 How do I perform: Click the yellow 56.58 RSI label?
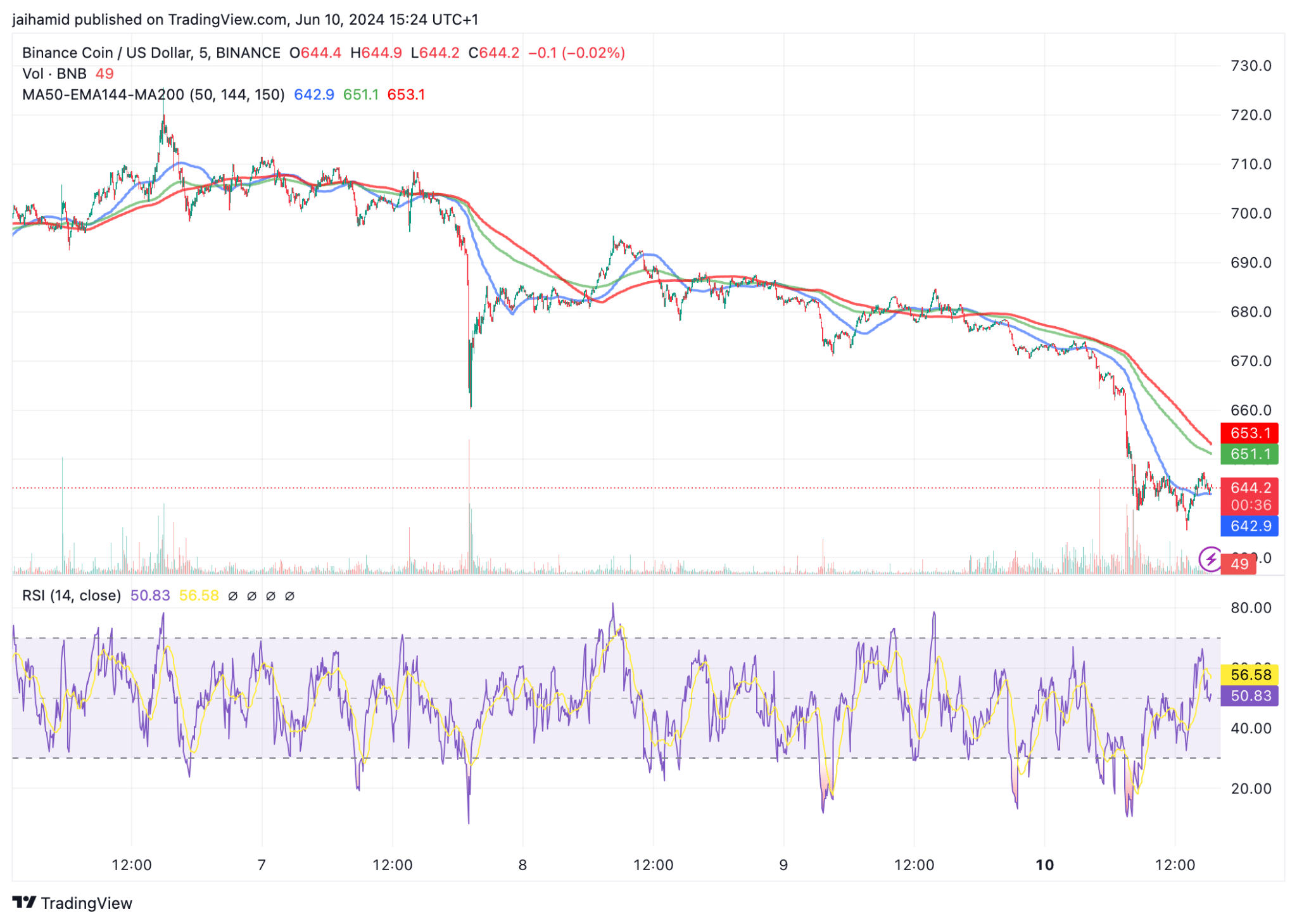point(1249,674)
